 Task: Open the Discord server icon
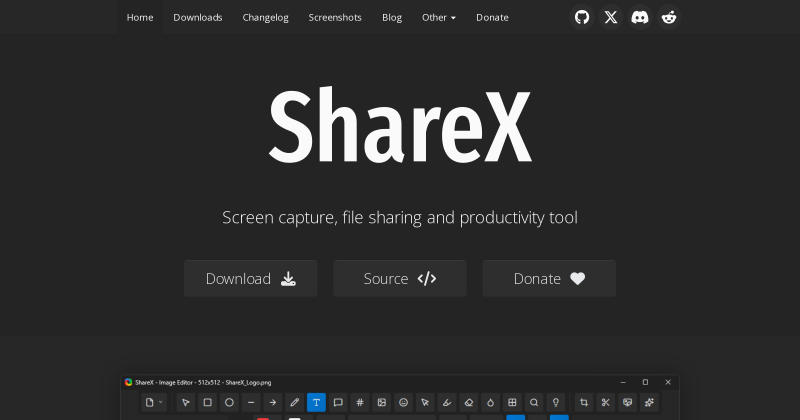coord(640,17)
